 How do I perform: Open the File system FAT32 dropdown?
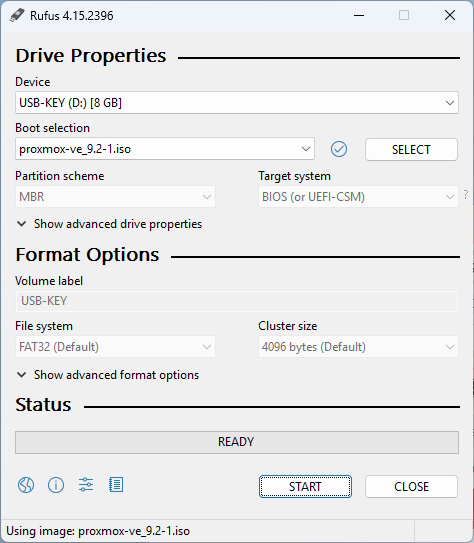tap(115, 347)
